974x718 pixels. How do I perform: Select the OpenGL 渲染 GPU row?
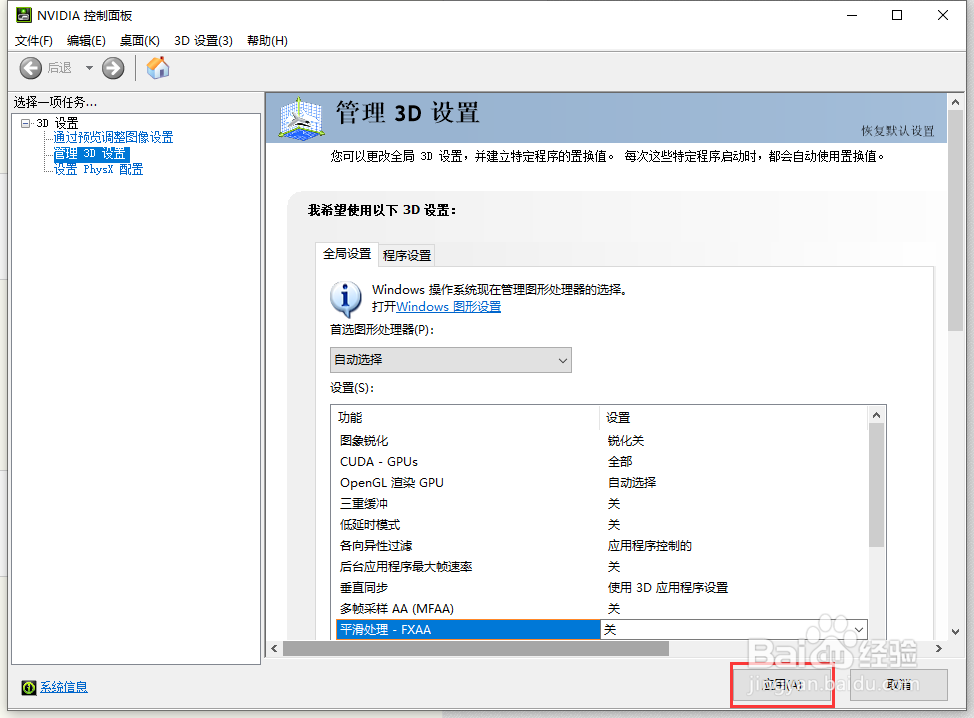coord(601,483)
